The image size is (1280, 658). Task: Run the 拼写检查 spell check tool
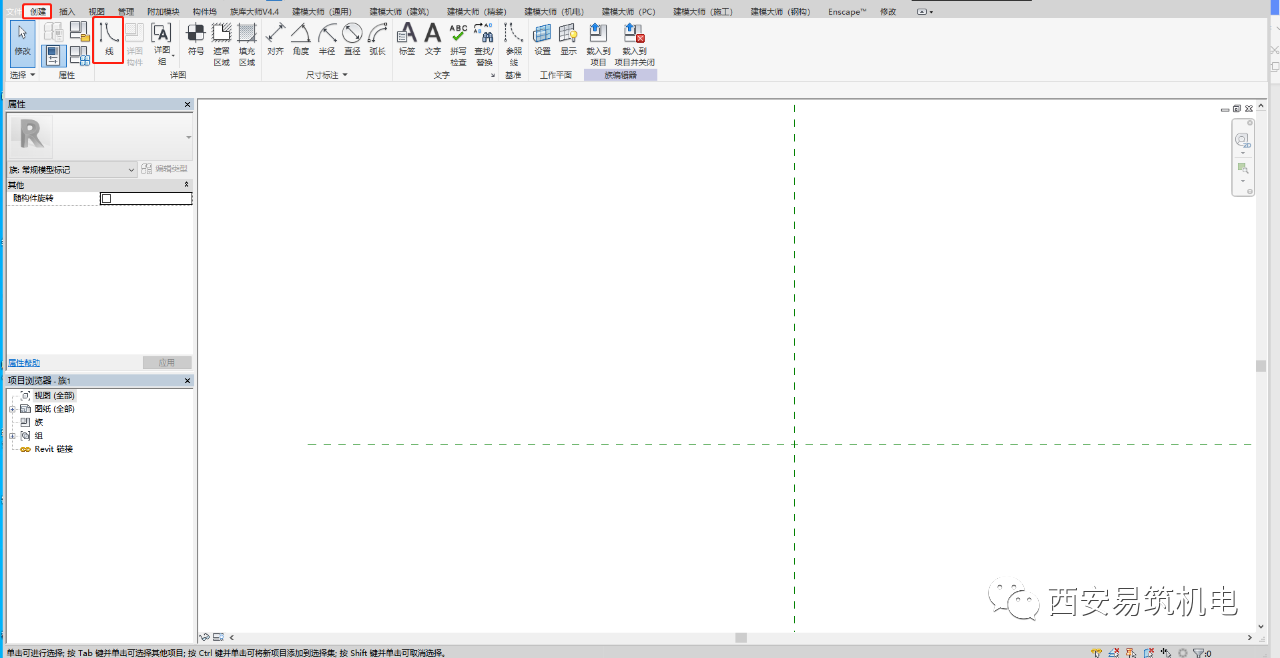[458, 44]
